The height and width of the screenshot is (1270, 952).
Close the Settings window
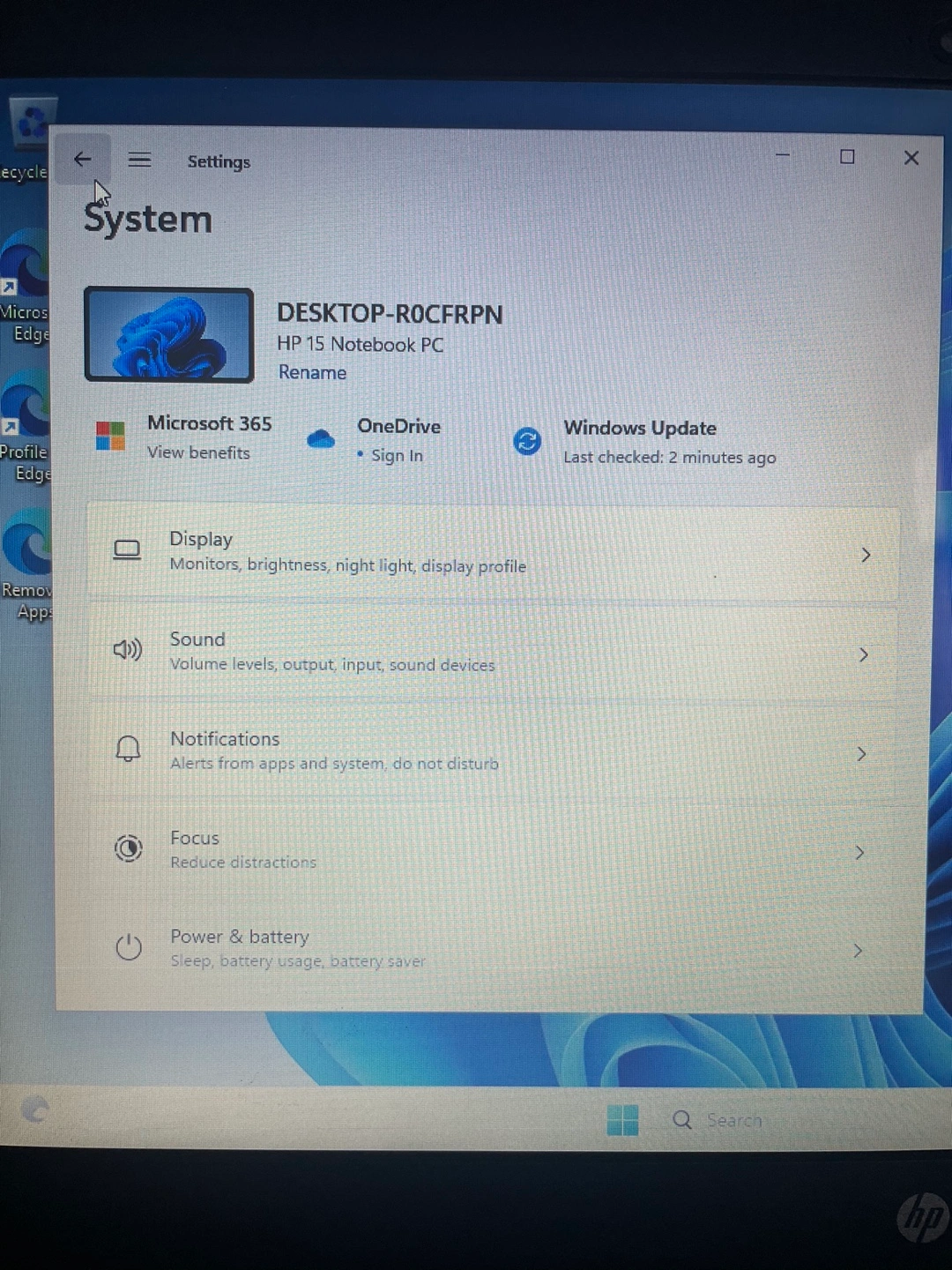pyautogui.click(x=911, y=158)
